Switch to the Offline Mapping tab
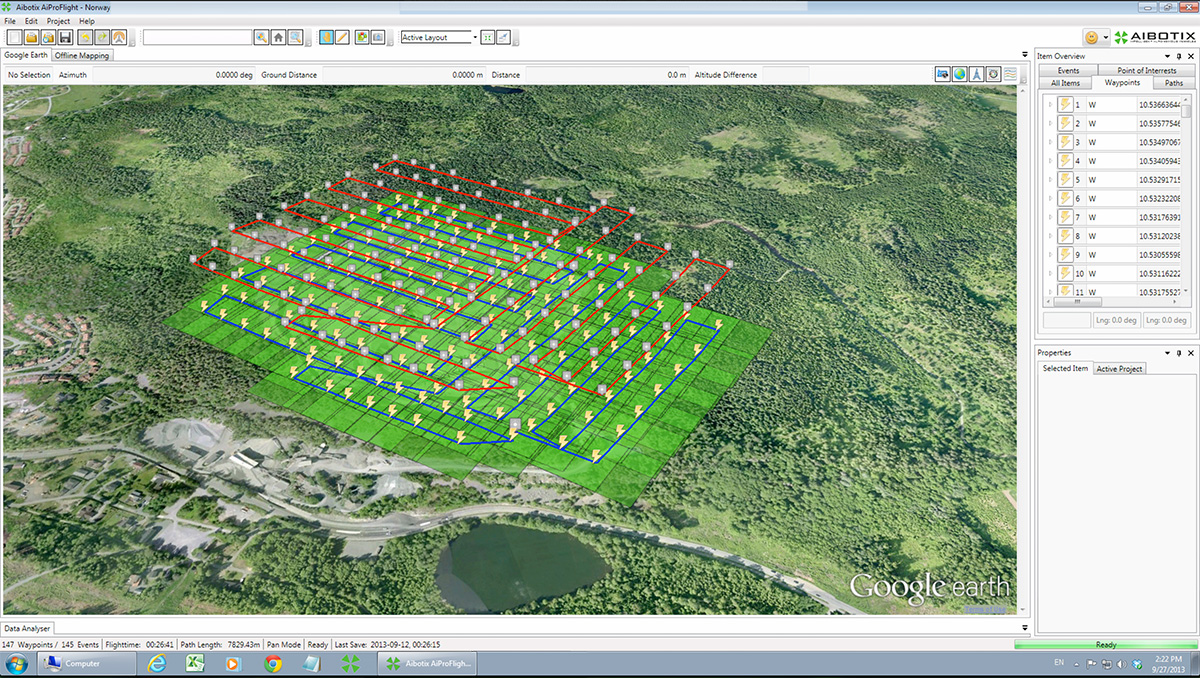This screenshot has width=1200, height=678. (x=82, y=56)
